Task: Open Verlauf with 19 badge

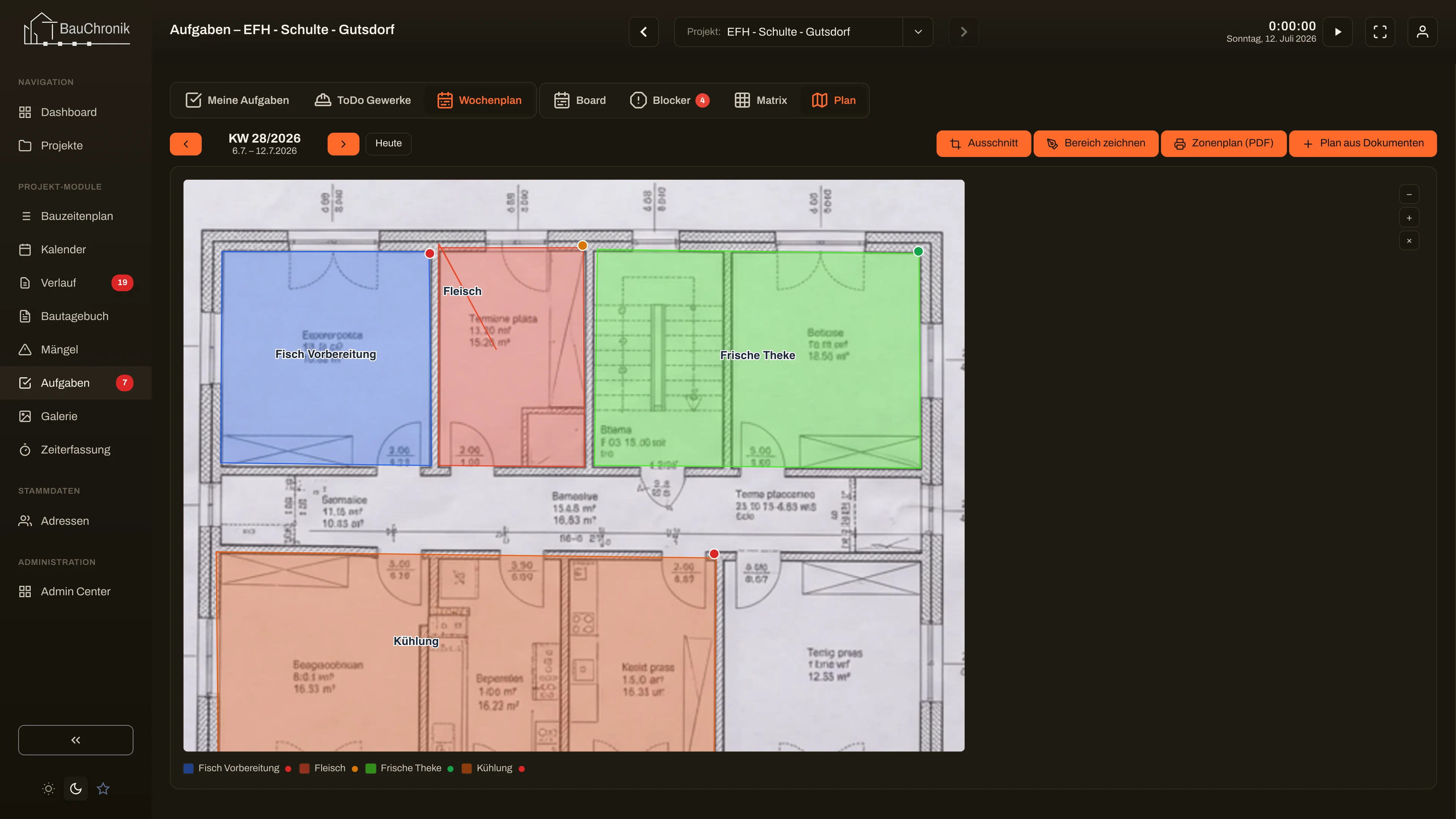Action: tap(76, 282)
